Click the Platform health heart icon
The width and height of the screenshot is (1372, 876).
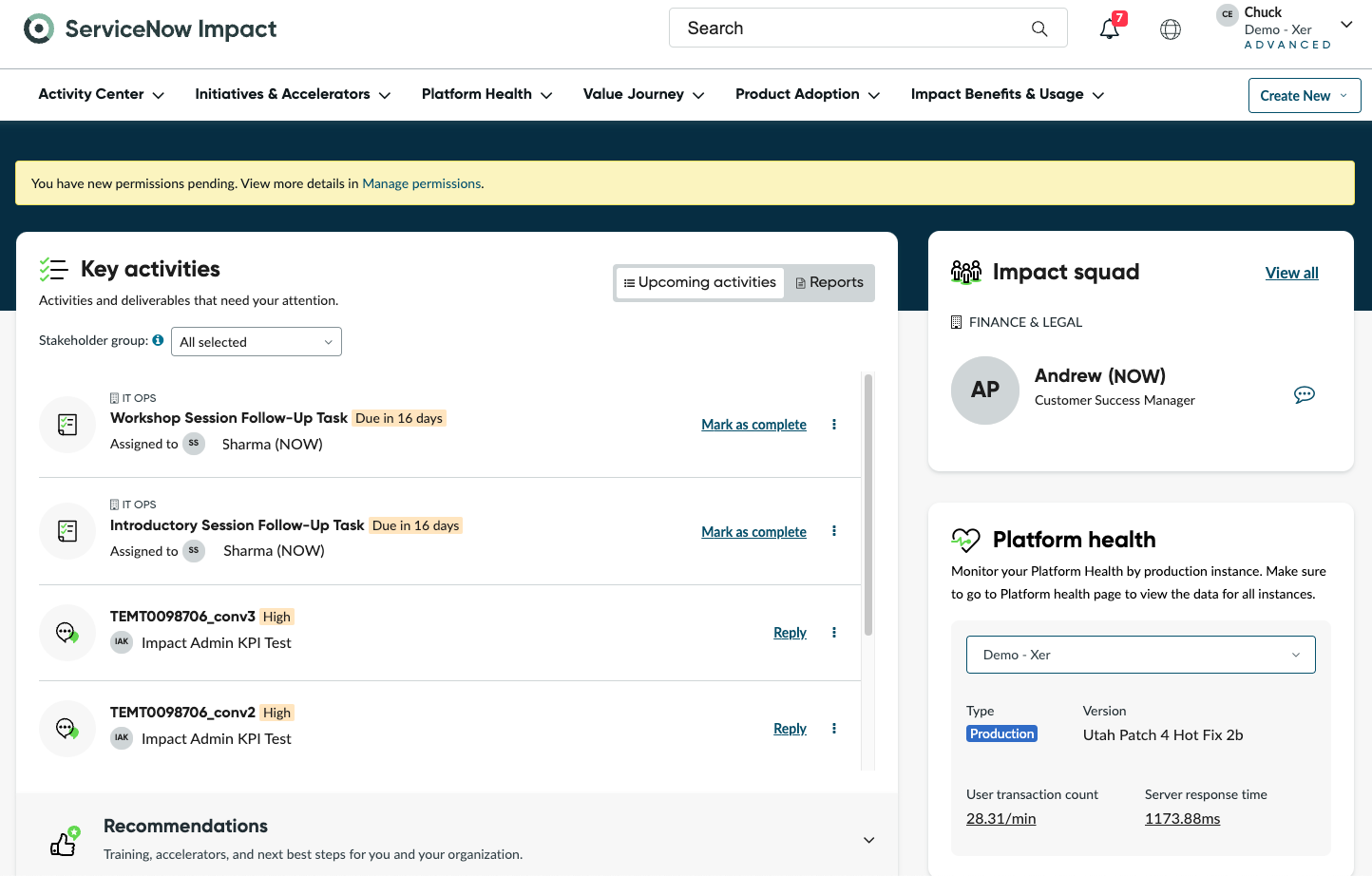965,540
